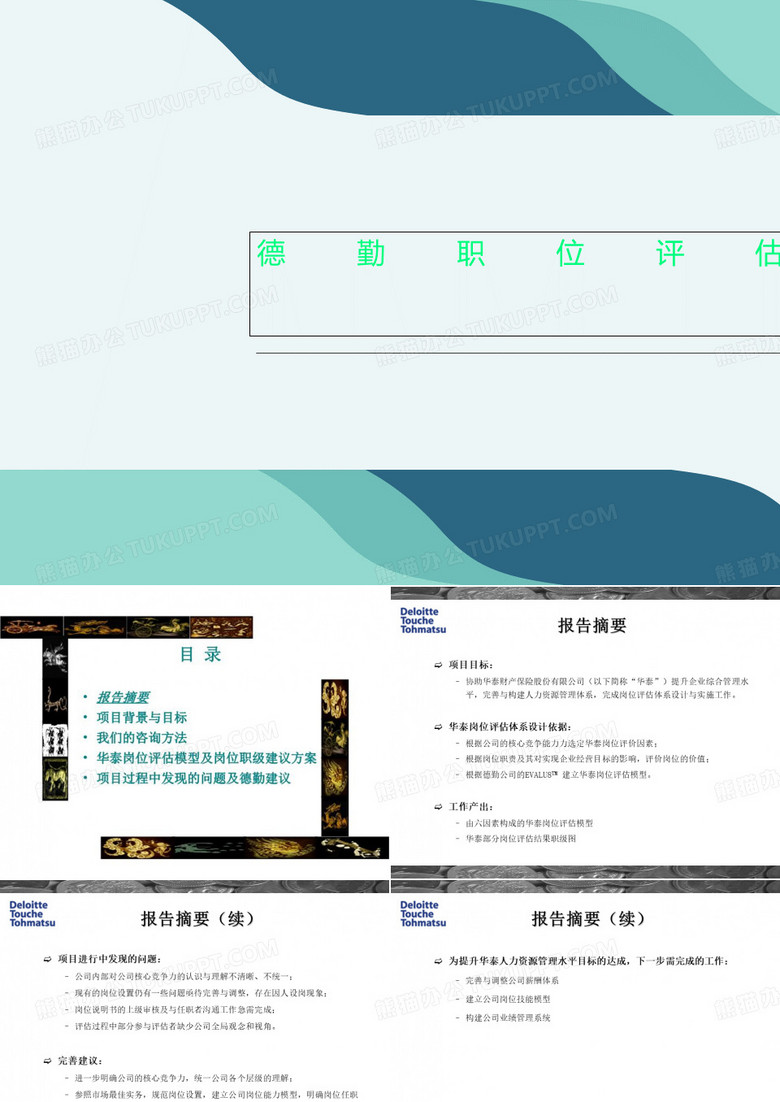Select 项目背景与目标 in the 目录 list
Screen dimensions: 780x1102
pos(141,718)
